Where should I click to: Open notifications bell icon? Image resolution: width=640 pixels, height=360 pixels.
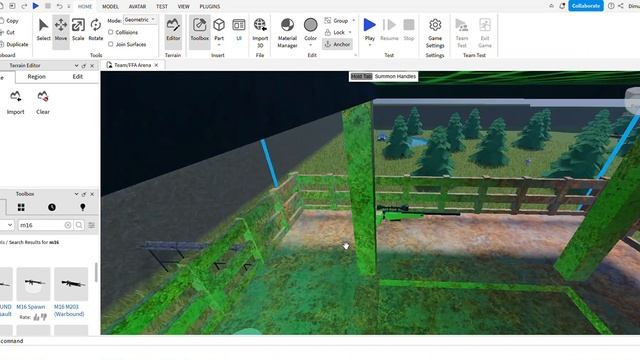tap(562, 6)
